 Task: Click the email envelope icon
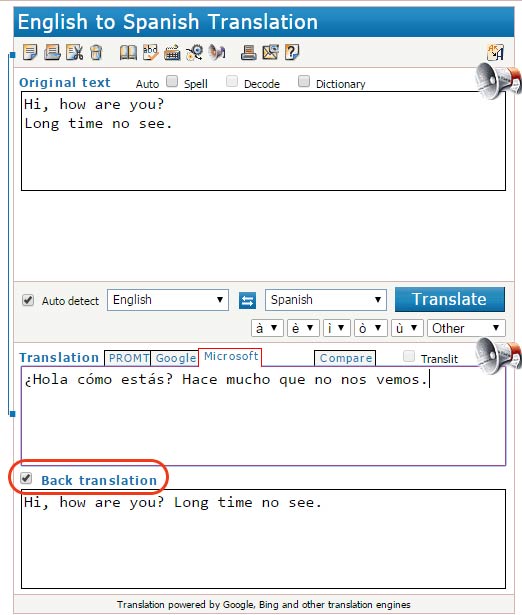[x=271, y=52]
